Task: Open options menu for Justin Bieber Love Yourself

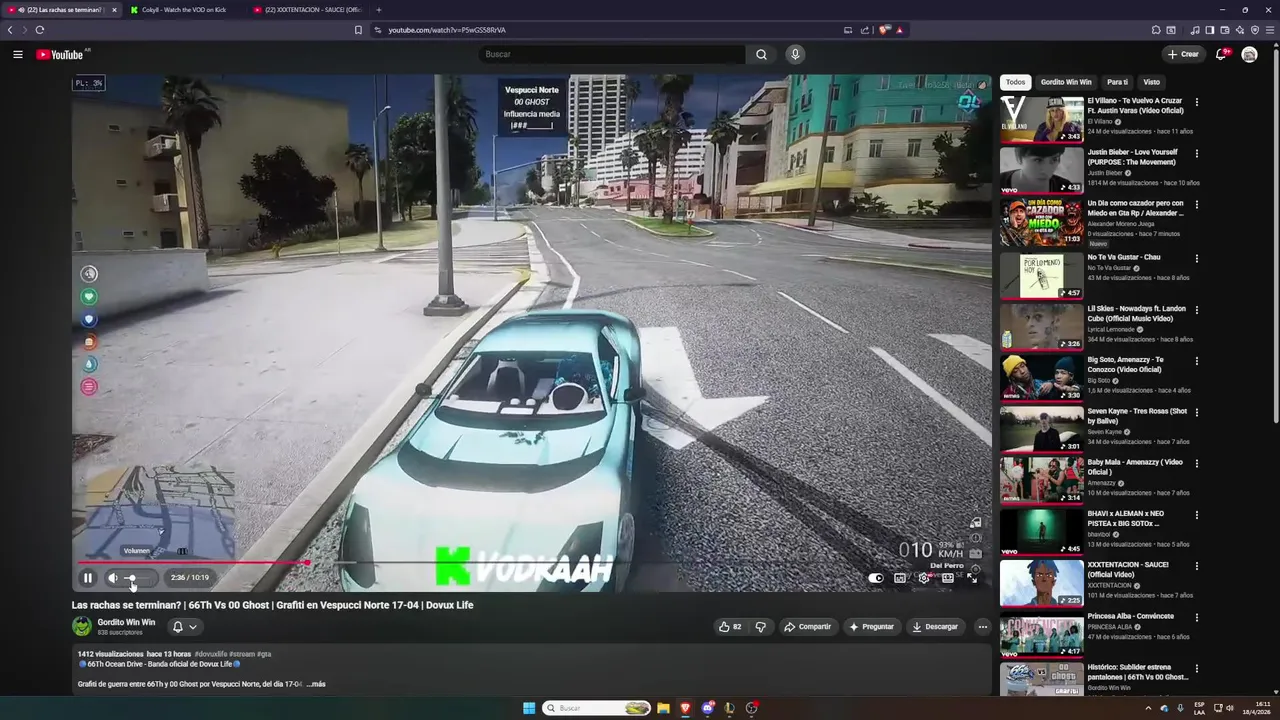Action: click(x=1196, y=153)
